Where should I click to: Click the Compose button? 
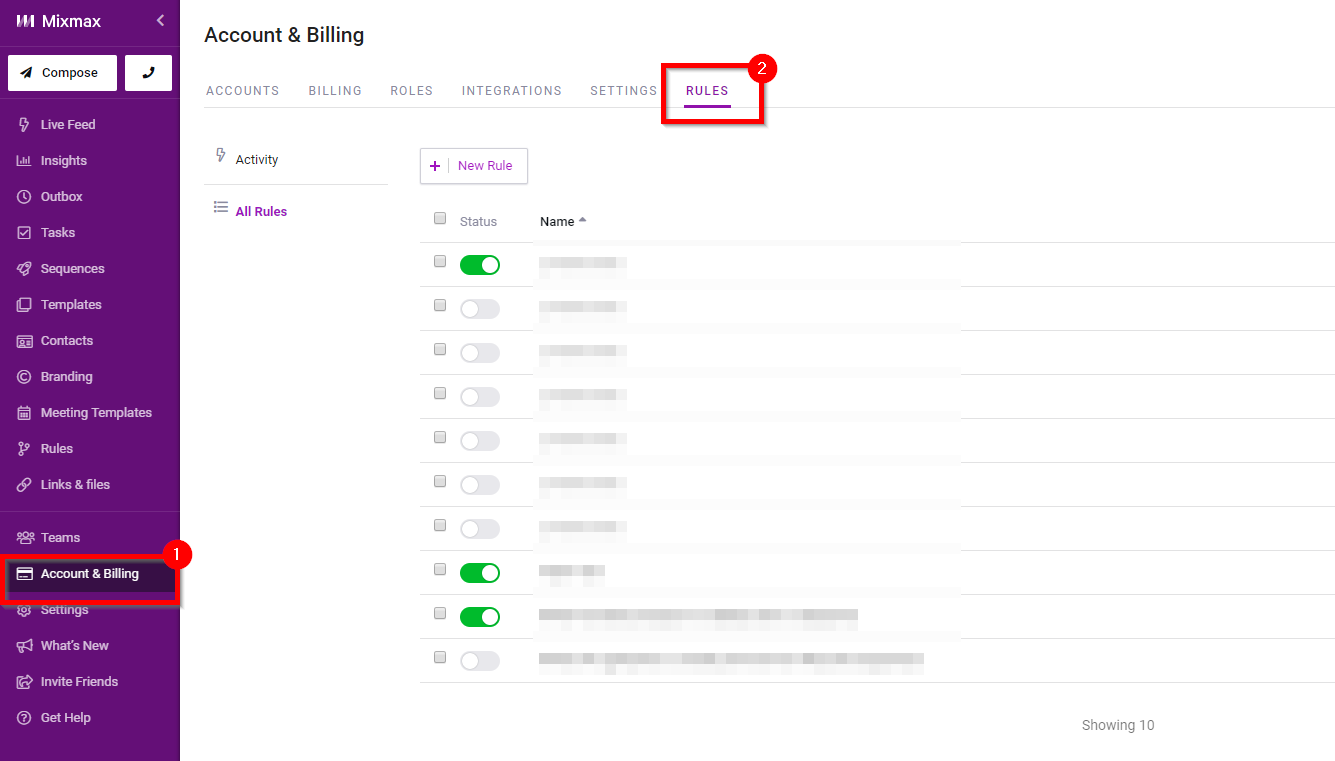62,73
